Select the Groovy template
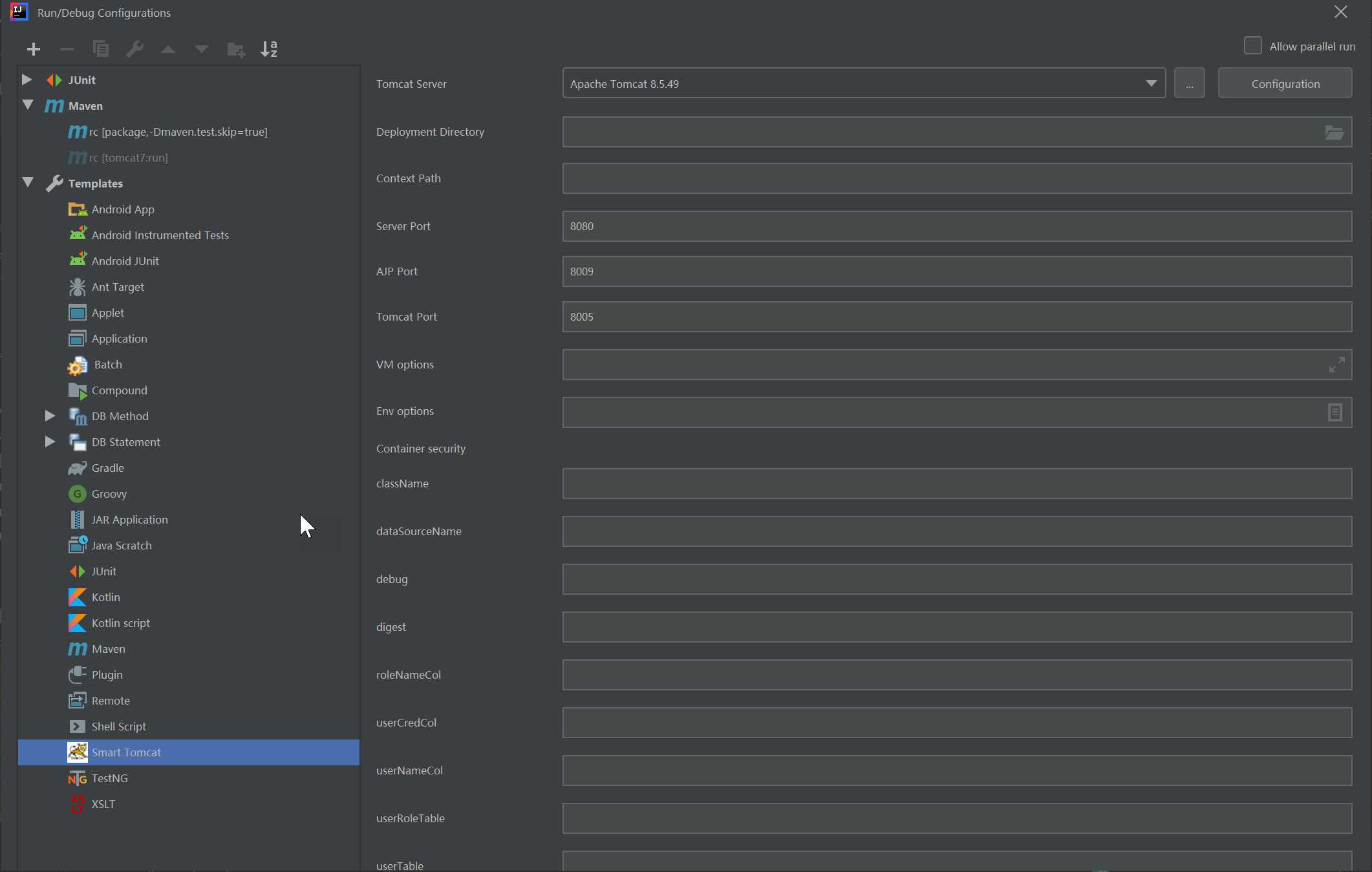 click(109, 494)
